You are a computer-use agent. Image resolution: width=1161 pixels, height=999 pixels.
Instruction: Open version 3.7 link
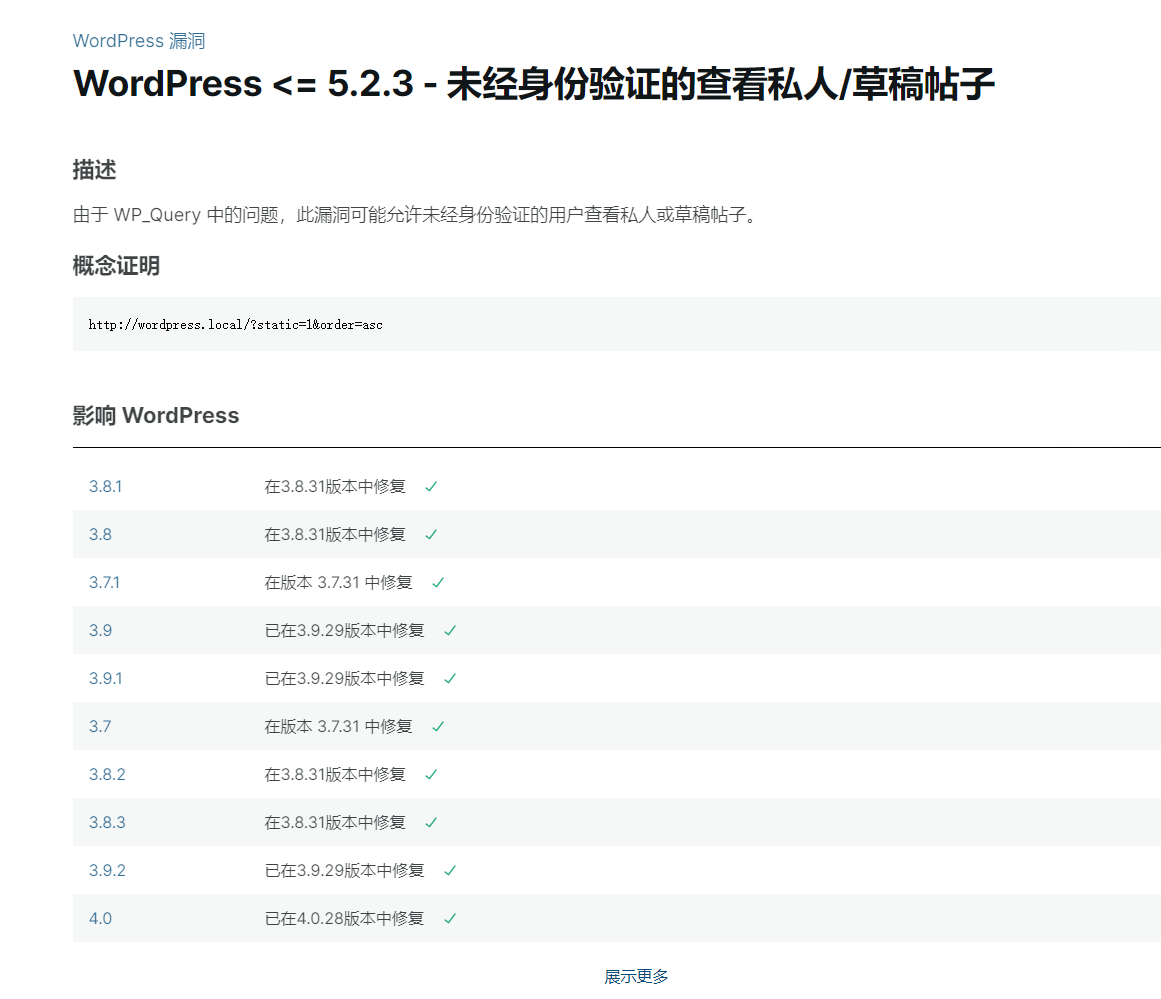100,726
